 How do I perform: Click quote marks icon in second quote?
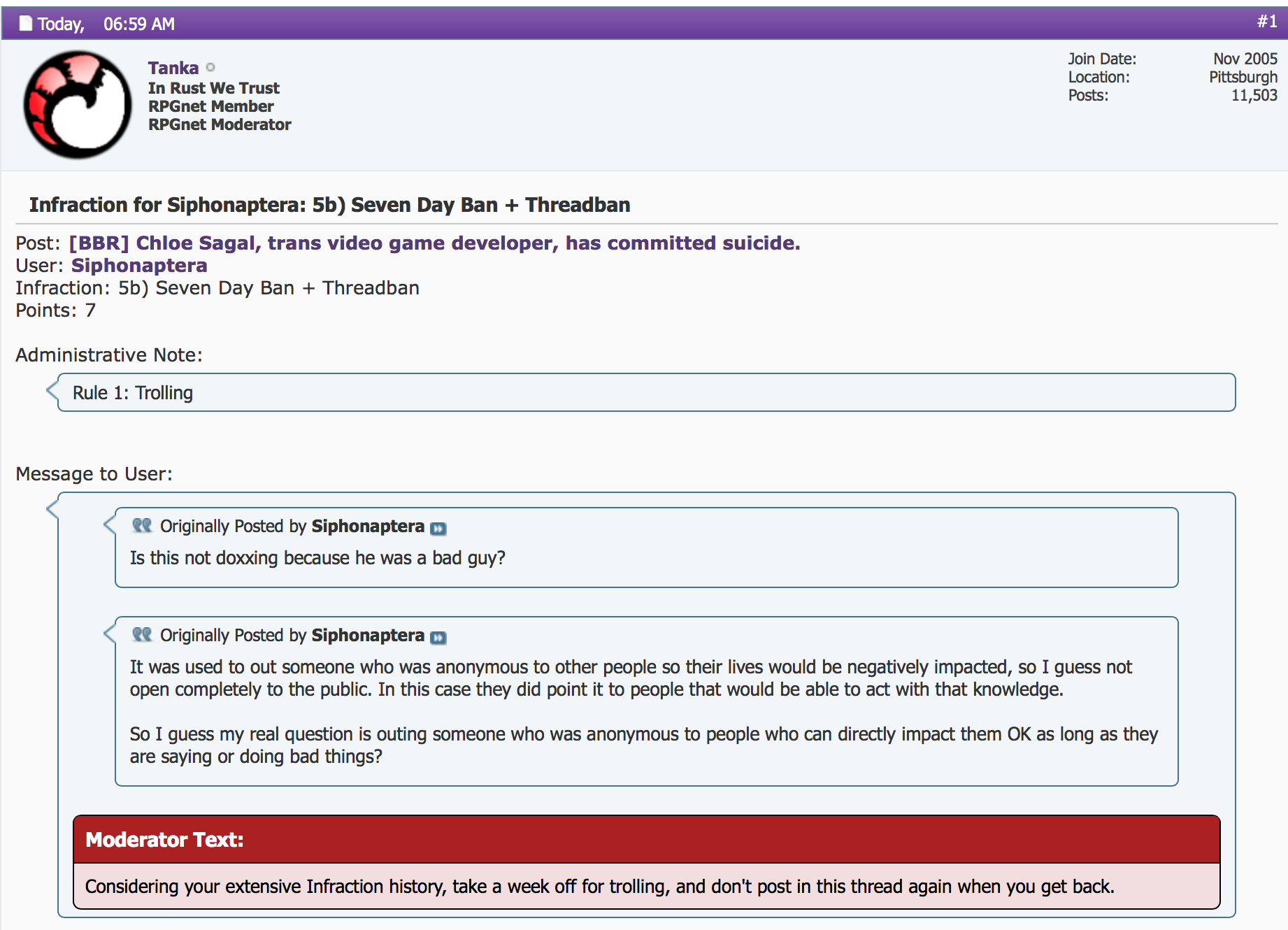pyautogui.click(x=142, y=634)
